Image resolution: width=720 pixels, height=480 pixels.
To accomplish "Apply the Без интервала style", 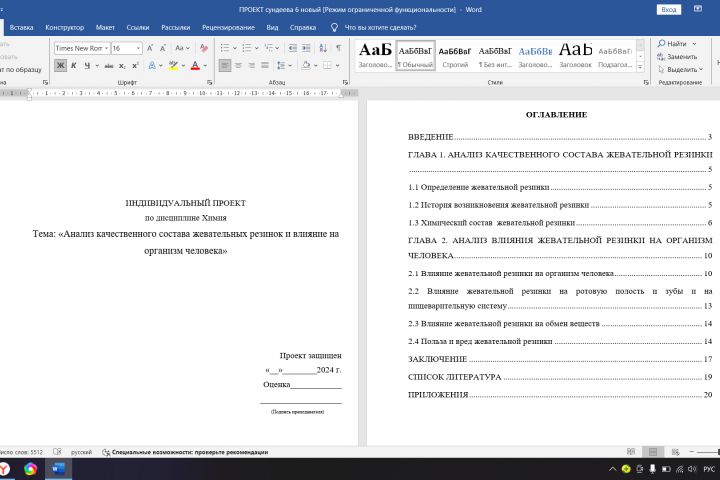I will pyautogui.click(x=495, y=56).
